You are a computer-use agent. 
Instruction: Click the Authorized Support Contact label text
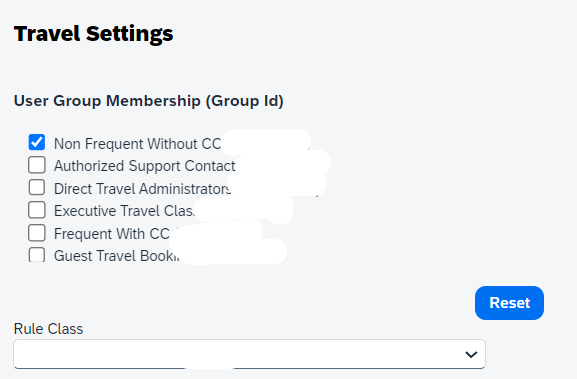[145, 166]
